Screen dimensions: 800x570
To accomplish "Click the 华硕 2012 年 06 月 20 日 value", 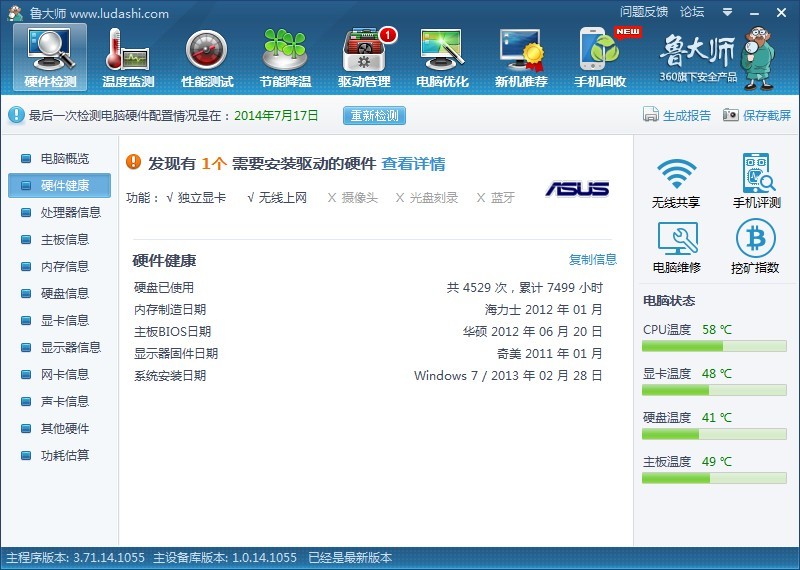I will (x=532, y=332).
